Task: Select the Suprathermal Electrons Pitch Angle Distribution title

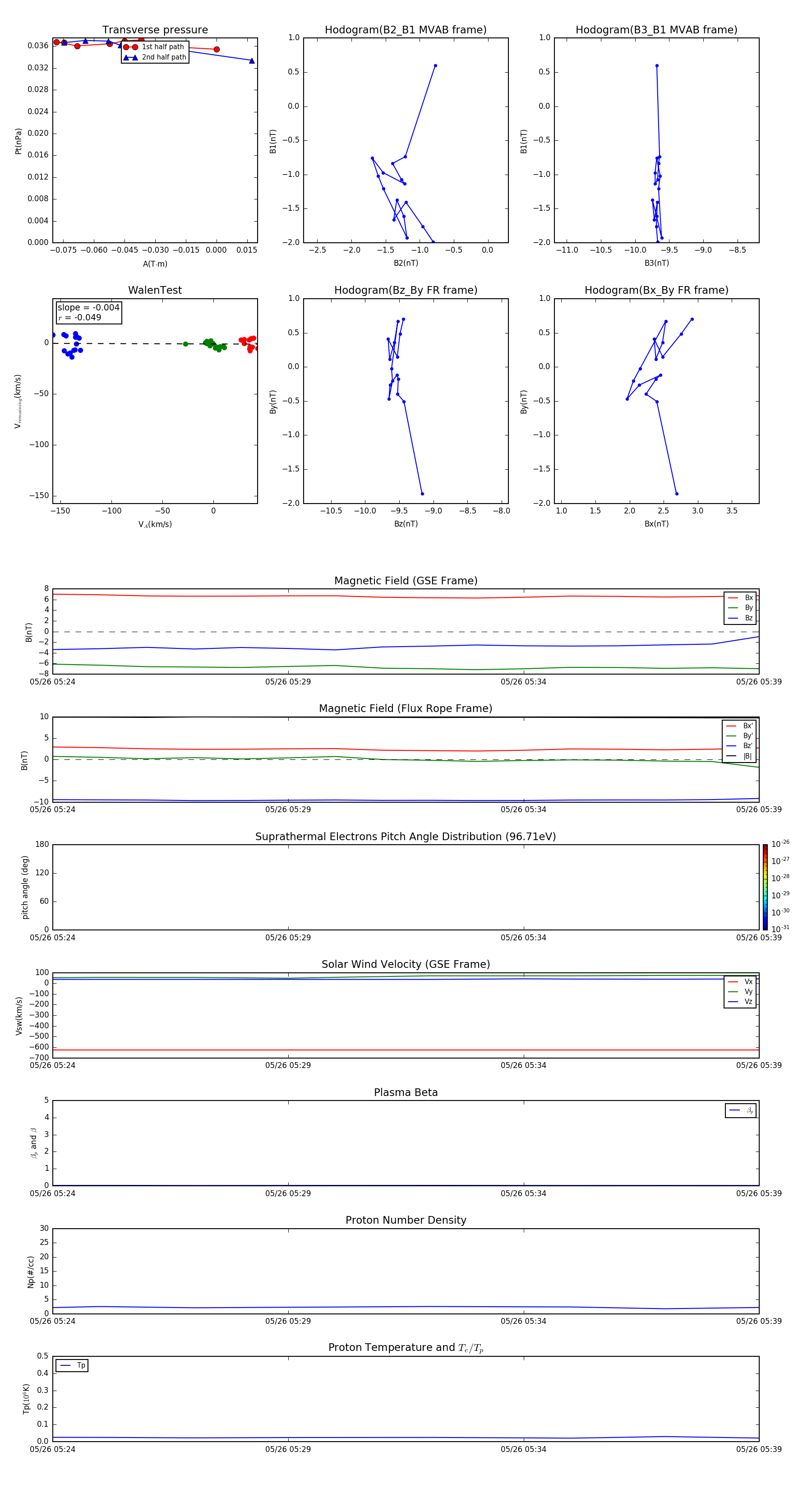Action: pos(406,837)
